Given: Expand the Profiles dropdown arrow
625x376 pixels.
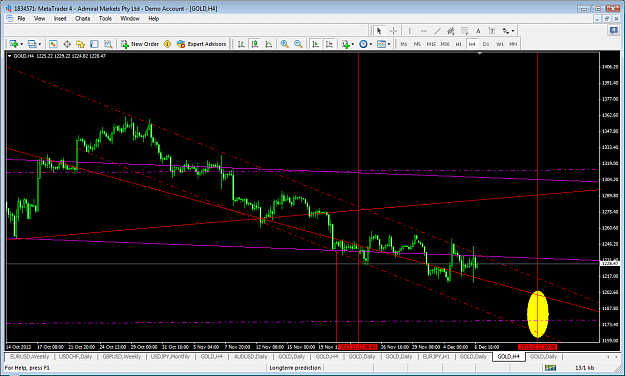Looking at the screenshot, I should 39,44.
